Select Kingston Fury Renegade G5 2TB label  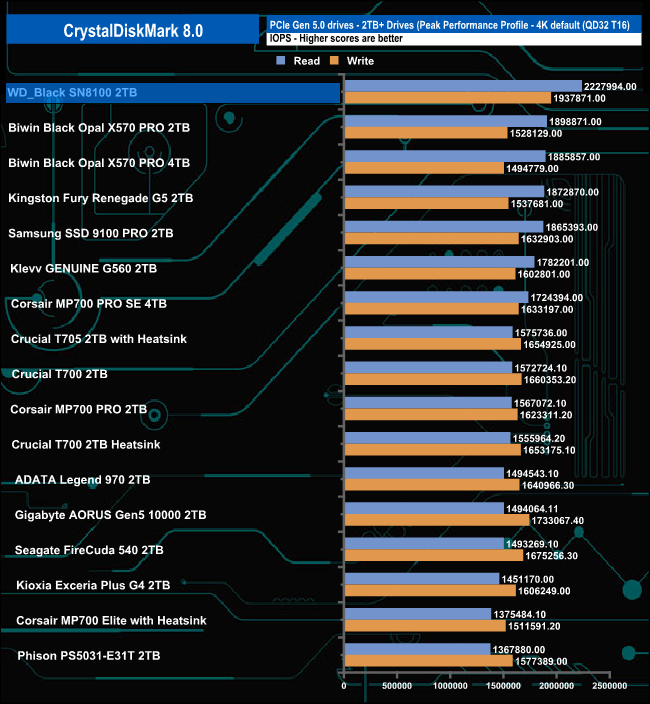[x=101, y=198]
